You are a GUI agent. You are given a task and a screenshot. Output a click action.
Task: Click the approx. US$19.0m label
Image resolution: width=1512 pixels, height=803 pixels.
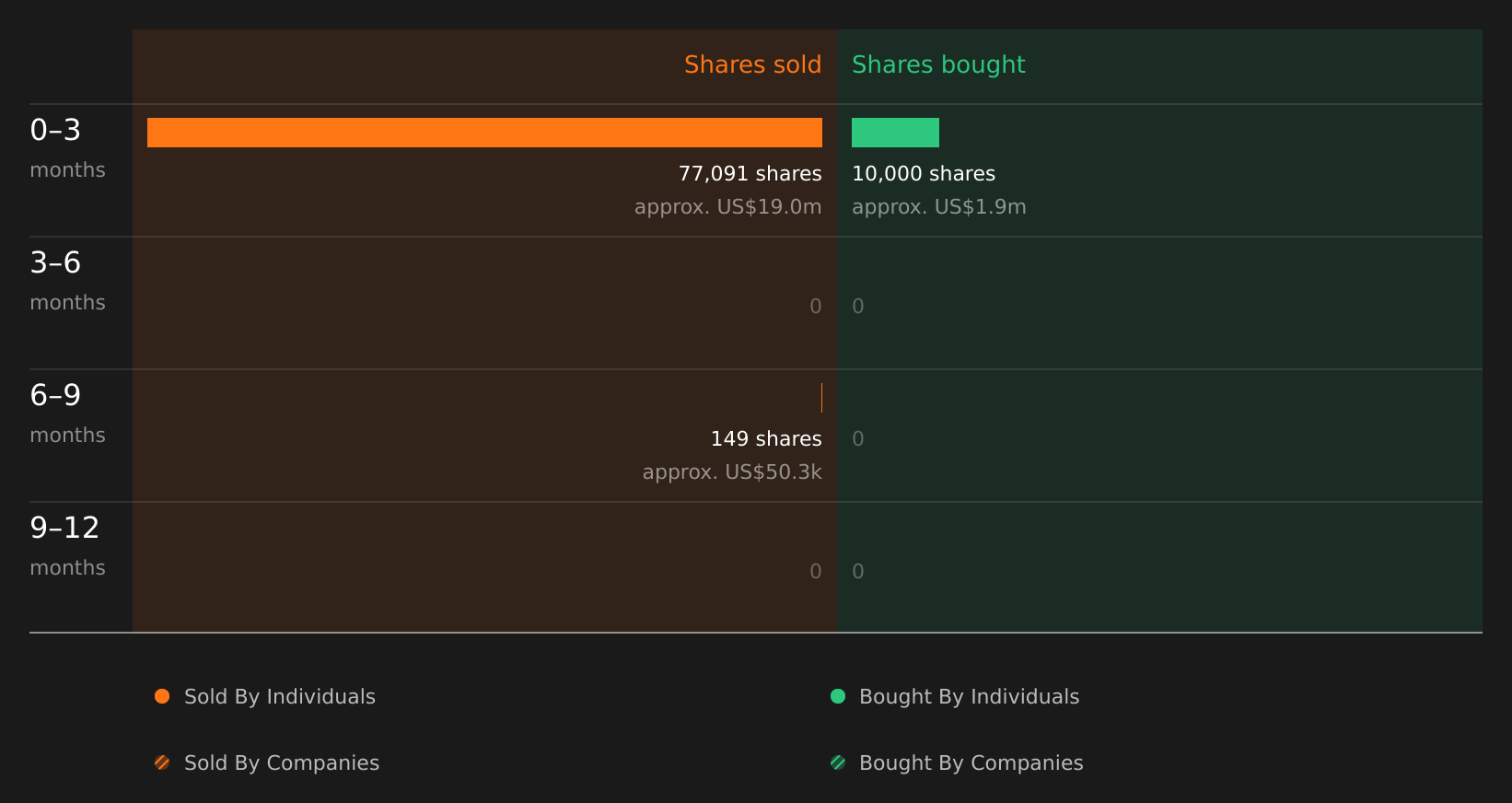727,207
